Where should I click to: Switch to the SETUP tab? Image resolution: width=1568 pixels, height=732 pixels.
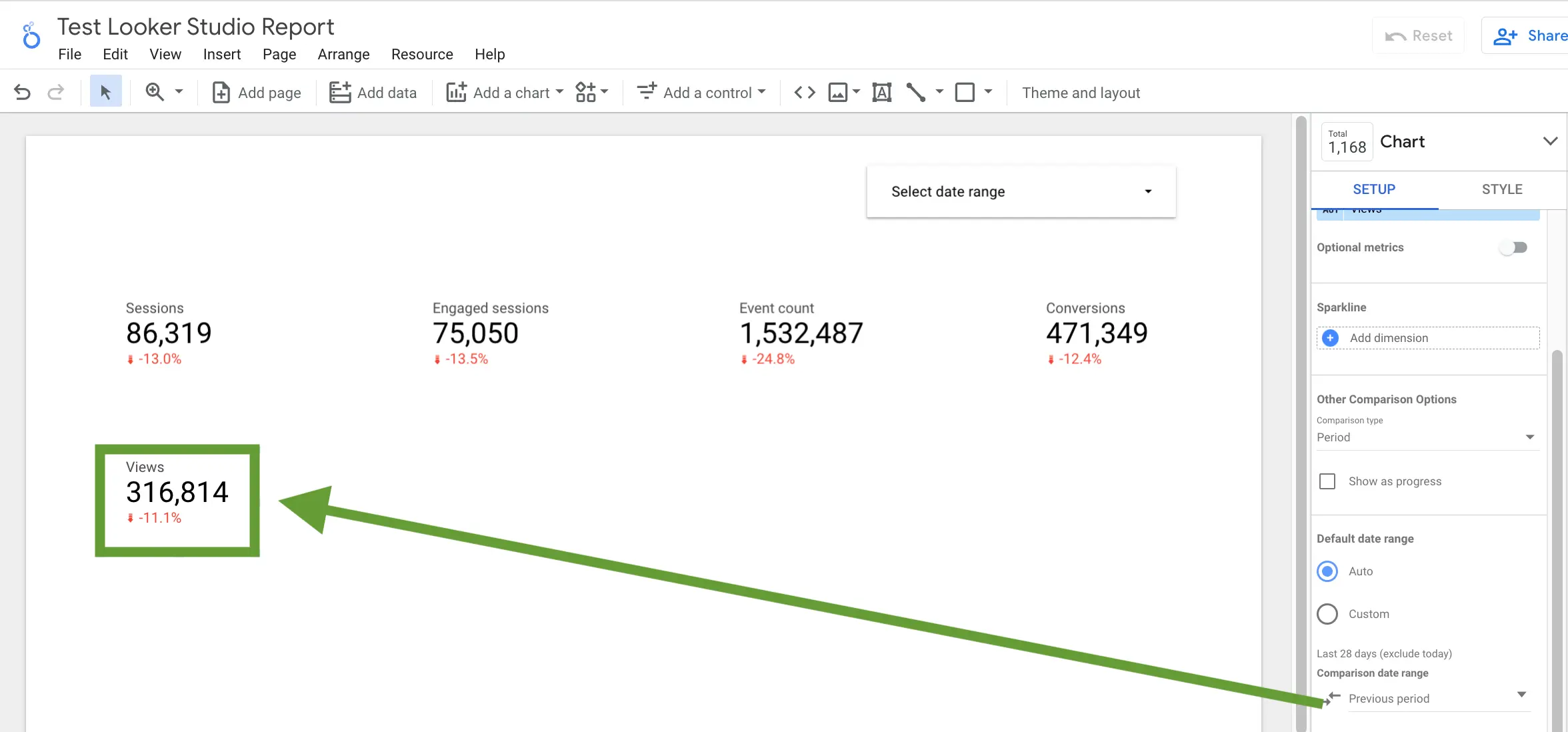pos(1374,189)
